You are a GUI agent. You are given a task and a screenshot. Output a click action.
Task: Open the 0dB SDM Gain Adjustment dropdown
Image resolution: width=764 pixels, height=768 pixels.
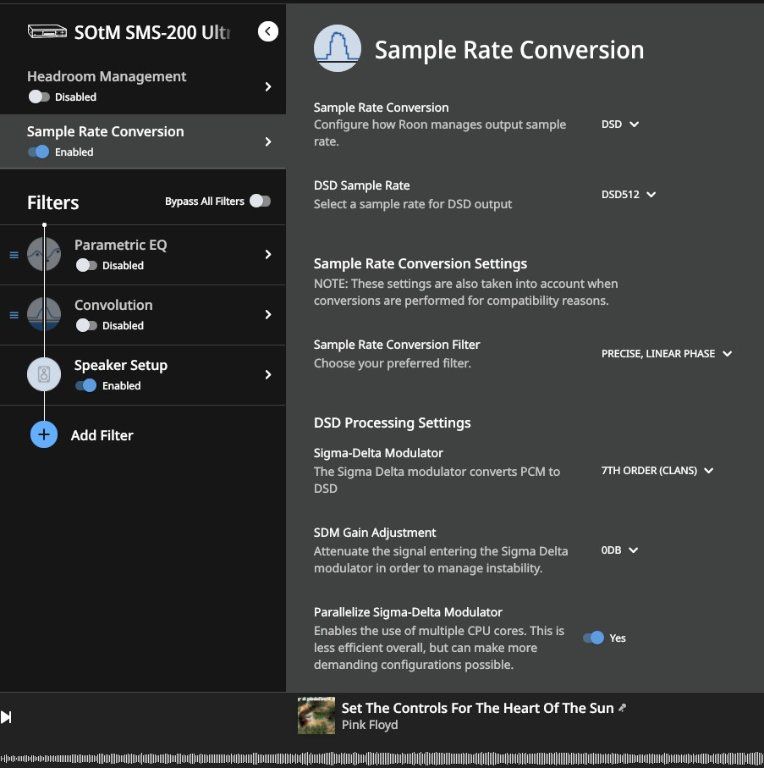(x=620, y=550)
